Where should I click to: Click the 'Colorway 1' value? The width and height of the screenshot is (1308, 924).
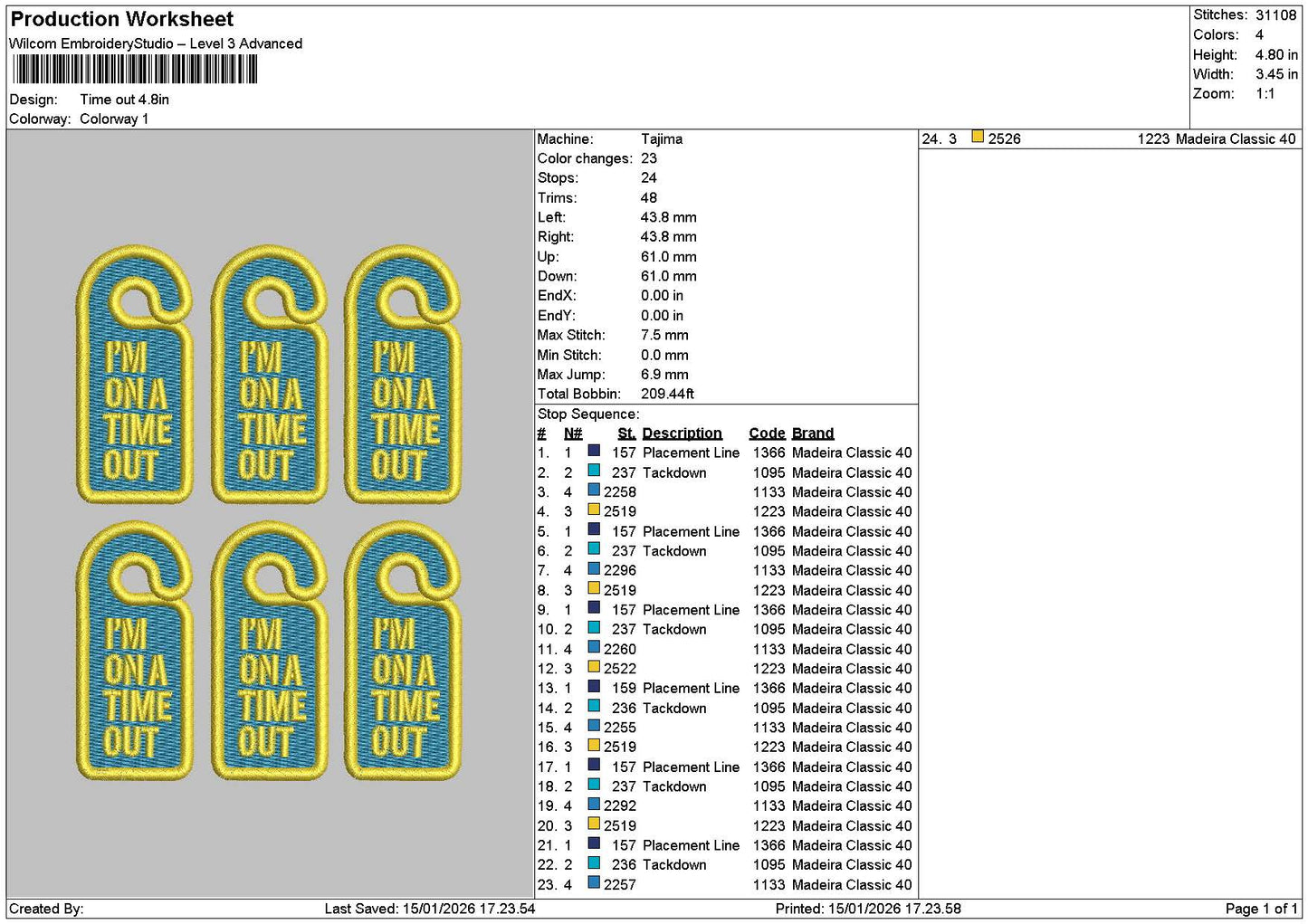point(114,119)
